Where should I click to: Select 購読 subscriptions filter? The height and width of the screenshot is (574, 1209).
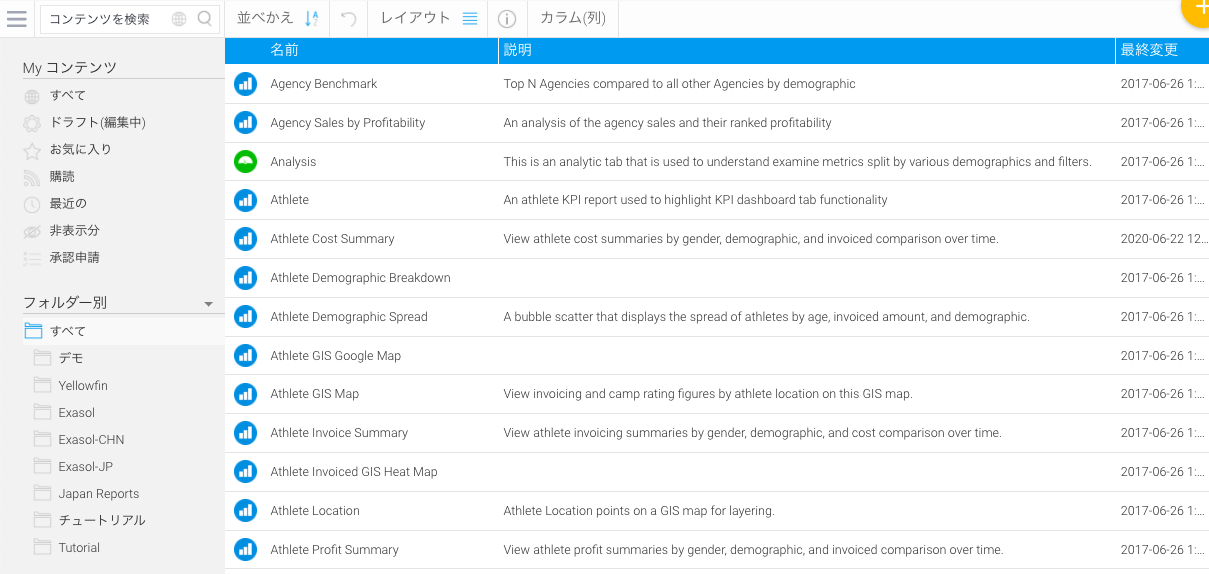[x=62, y=176]
